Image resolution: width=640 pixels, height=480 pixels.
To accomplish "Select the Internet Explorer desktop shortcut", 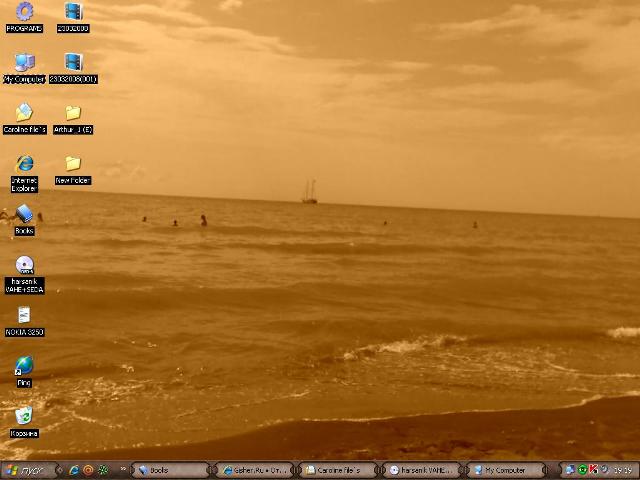I will pyautogui.click(x=24, y=165).
